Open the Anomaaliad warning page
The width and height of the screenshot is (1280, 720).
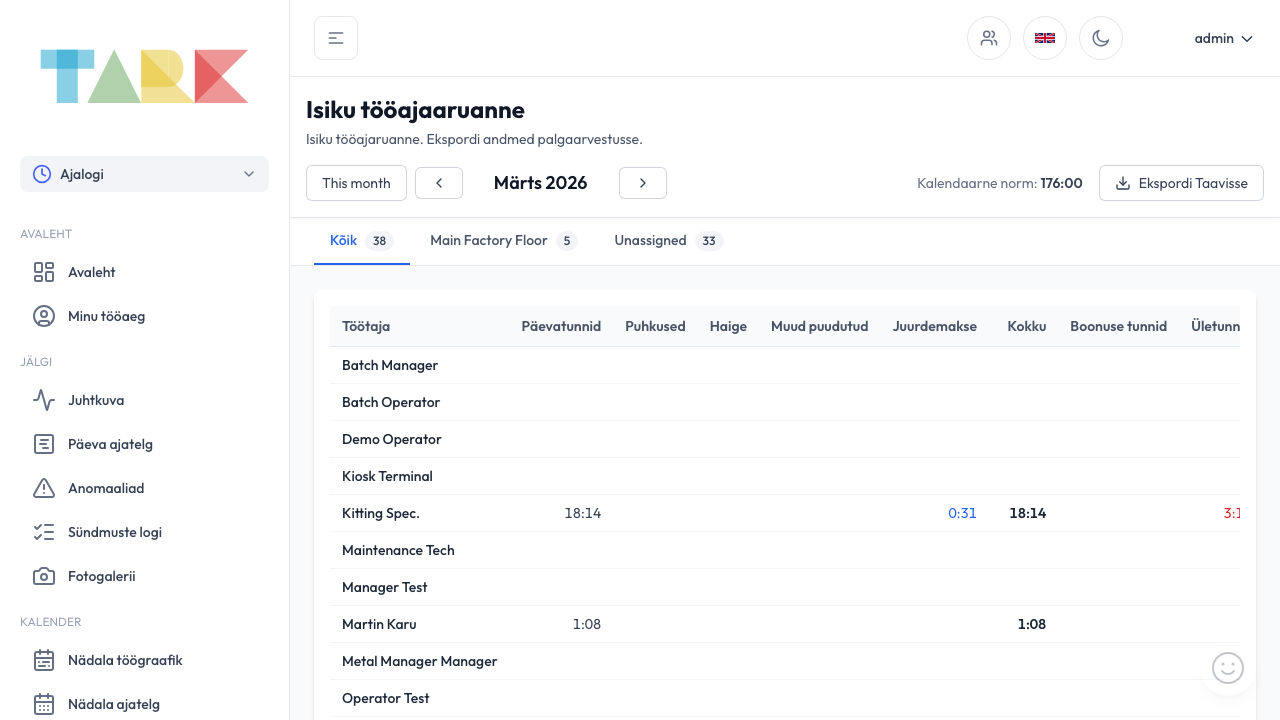(x=106, y=488)
